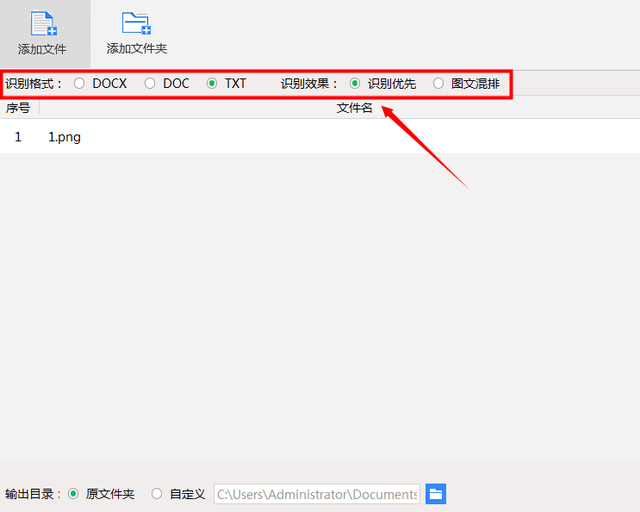Select DOCX recognition format
This screenshot has width=640, height=512.
click(79, 84)
